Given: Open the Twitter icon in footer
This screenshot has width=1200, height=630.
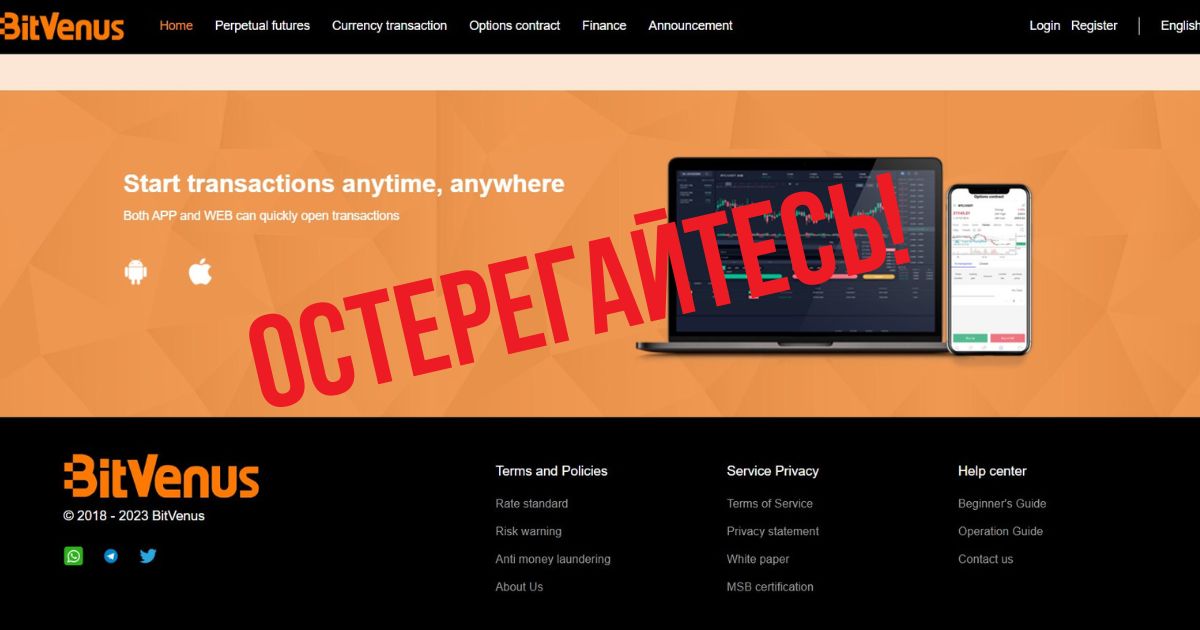Looking at the screenshot, I should (148, 556).
